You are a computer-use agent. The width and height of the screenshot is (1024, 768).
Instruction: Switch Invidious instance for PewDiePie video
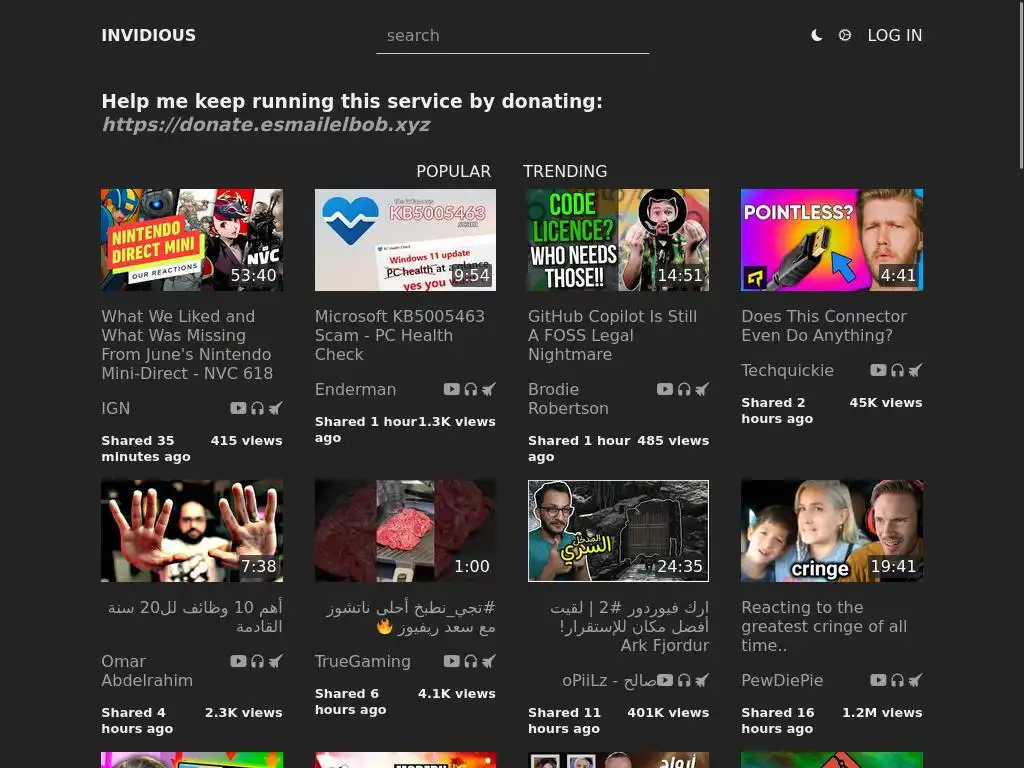pyautogui.click(x=916, y=680)
